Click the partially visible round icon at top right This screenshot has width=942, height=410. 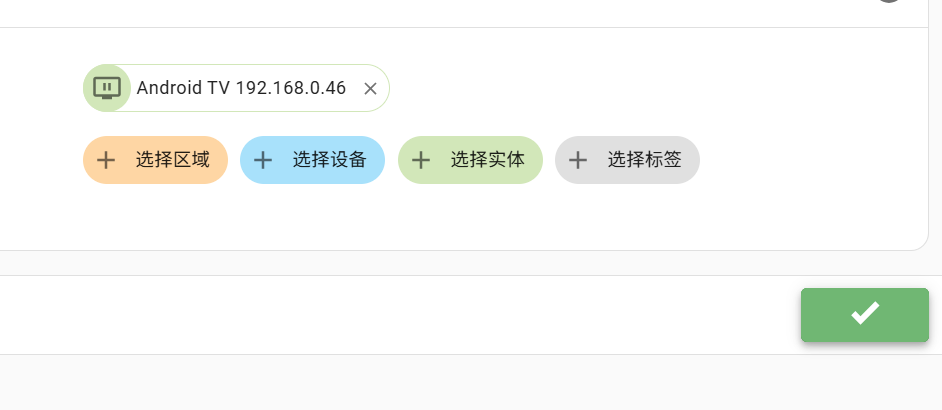(888, 1)
